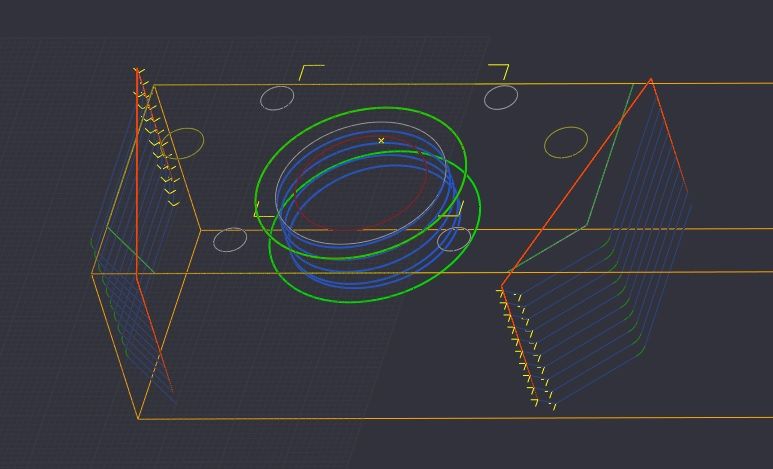This screenshot has height=469, width=773.
Task: Click the olive circle beside the left yellow arrow markers
Action: tap(182, 143)
